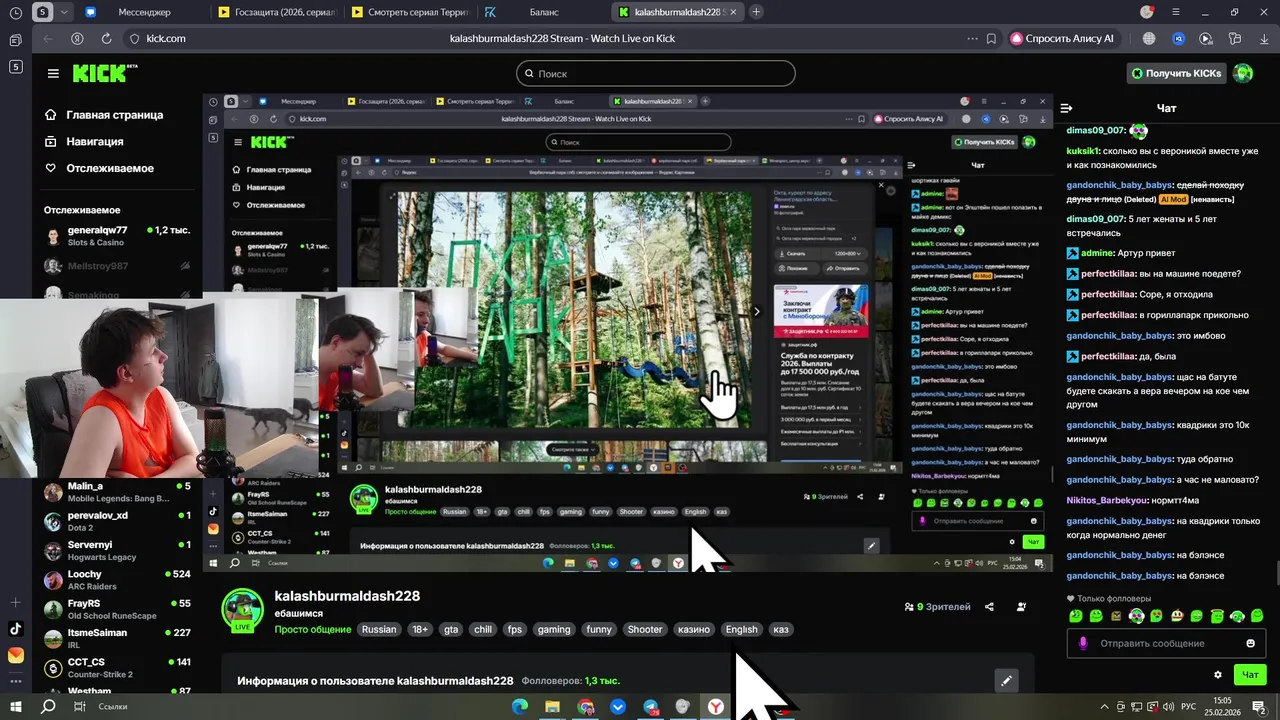This screenshot has width=1280, height=720.
Task: Open more options dots in browser sidebar
Action: click(x=15, y=681)
